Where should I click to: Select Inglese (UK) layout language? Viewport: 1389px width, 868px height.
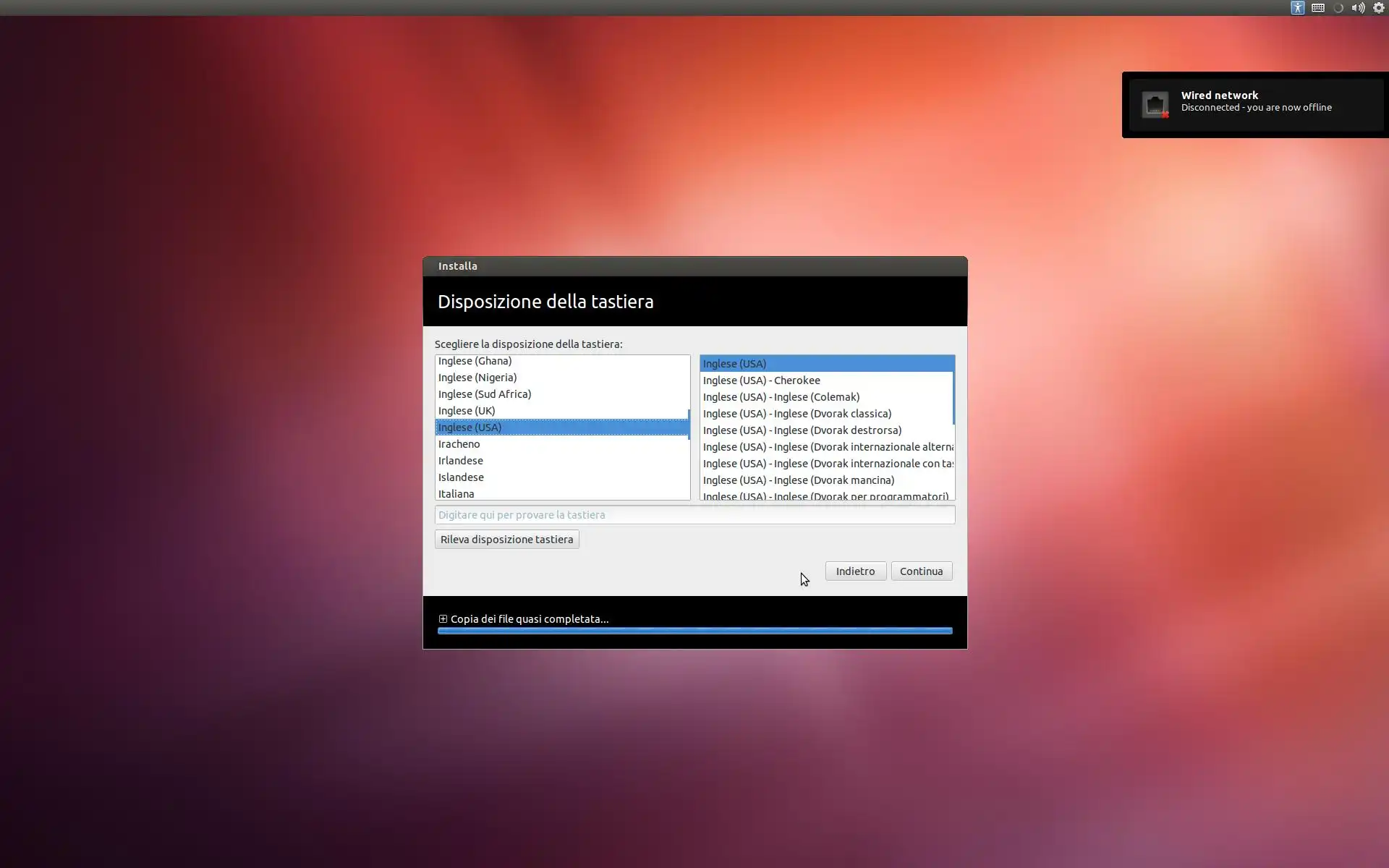[467, 411]
